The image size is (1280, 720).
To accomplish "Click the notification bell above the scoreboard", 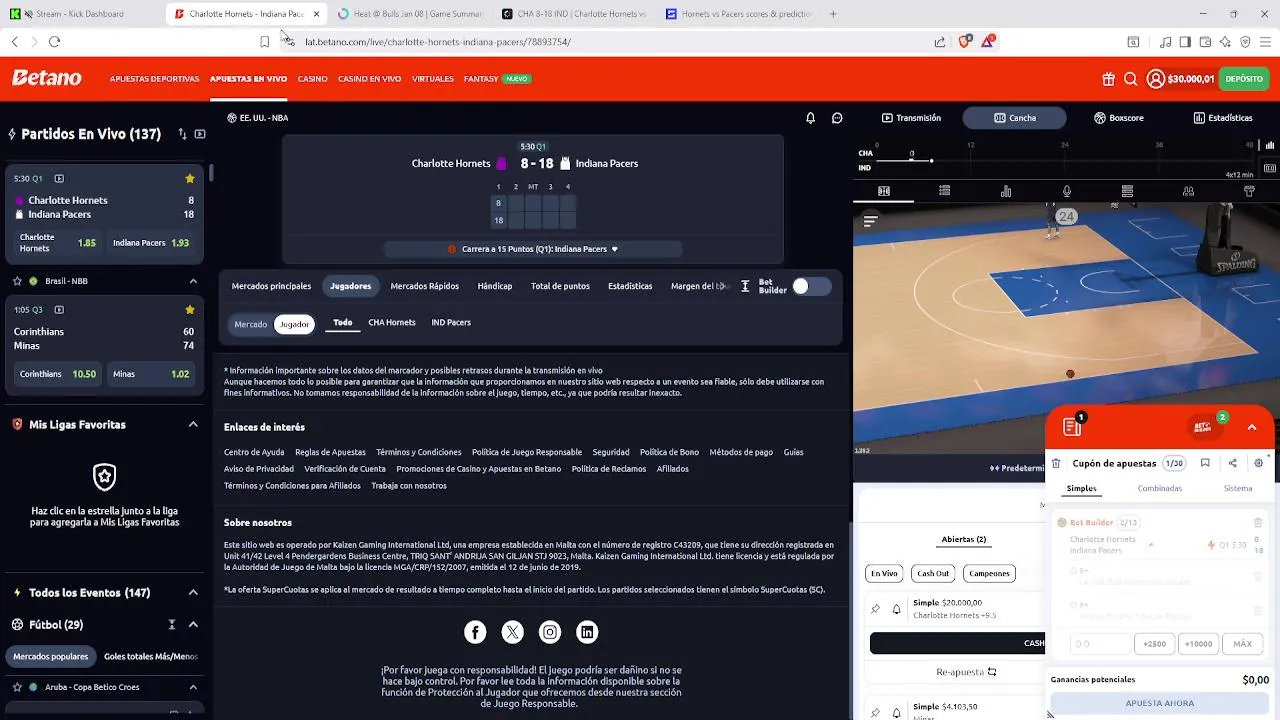I will (811, 118).
